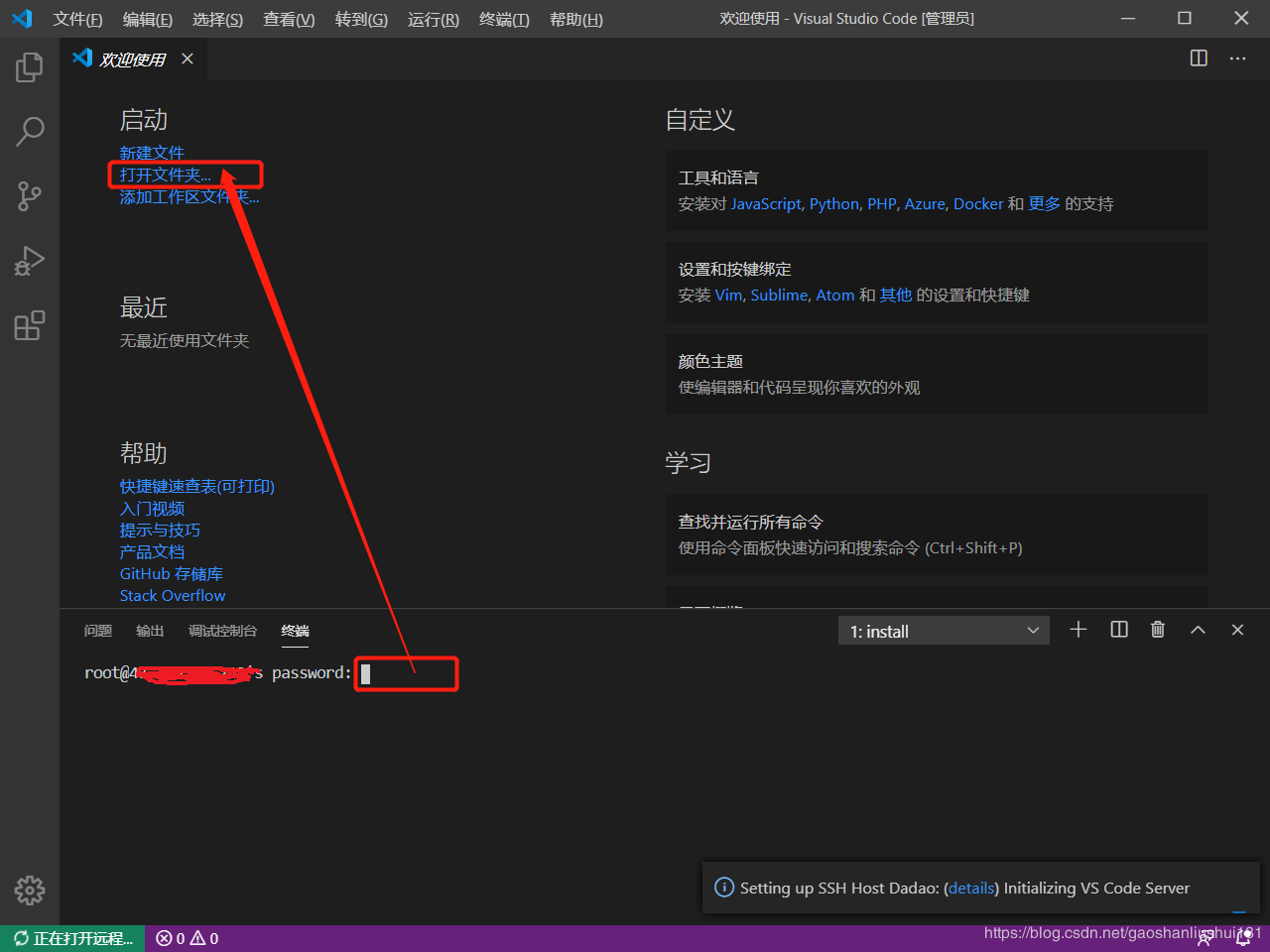Click 更多 link under 工具和语言
This screenshot has width=1270, height=952.
tap(1044, 203)
